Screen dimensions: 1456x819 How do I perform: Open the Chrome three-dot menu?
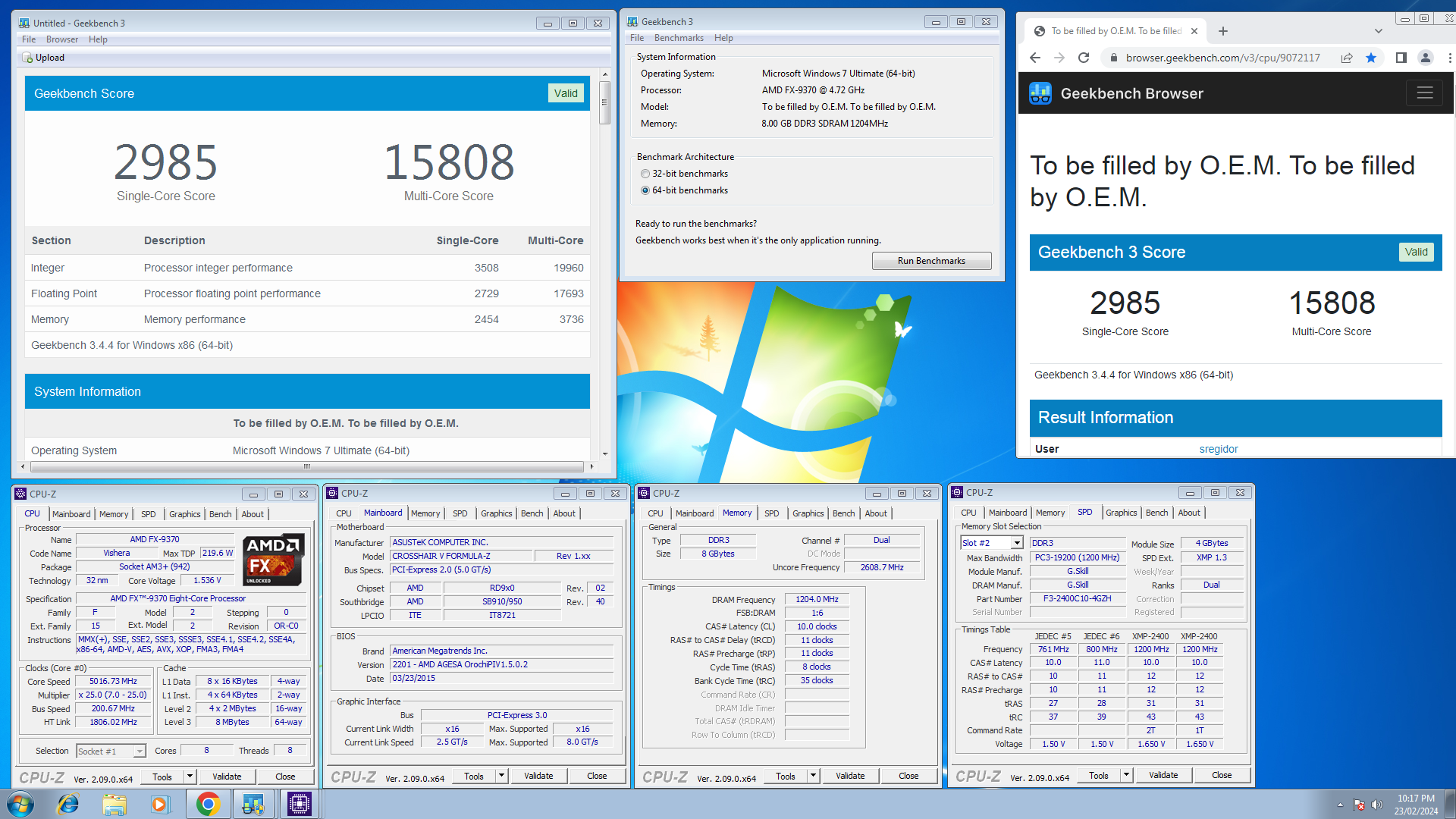tap(1449, 58)
